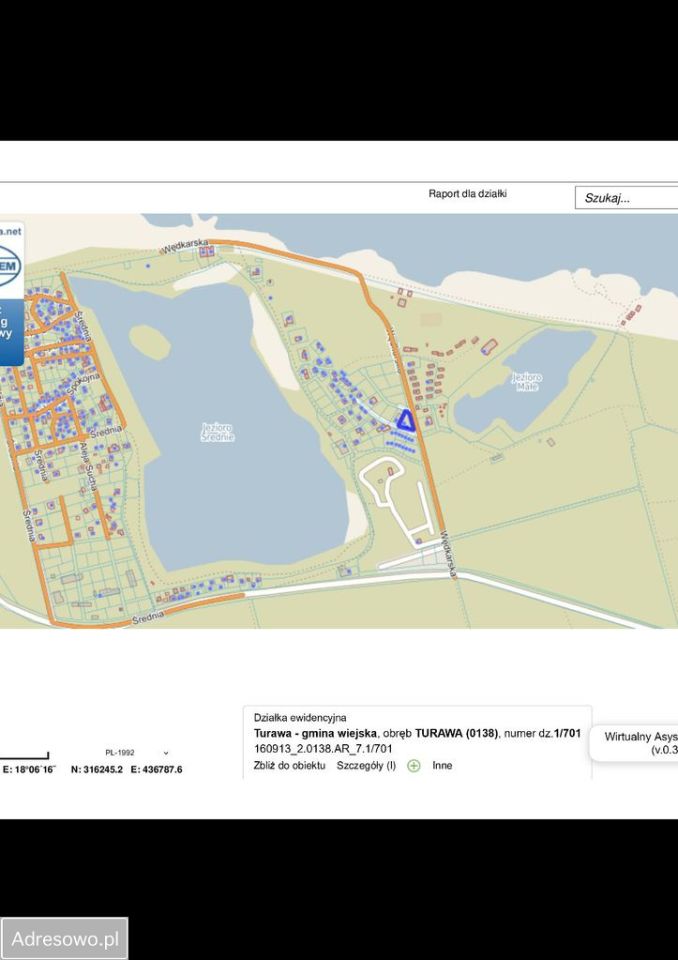Click the Jezioro Małe lake label

point(526,380)
